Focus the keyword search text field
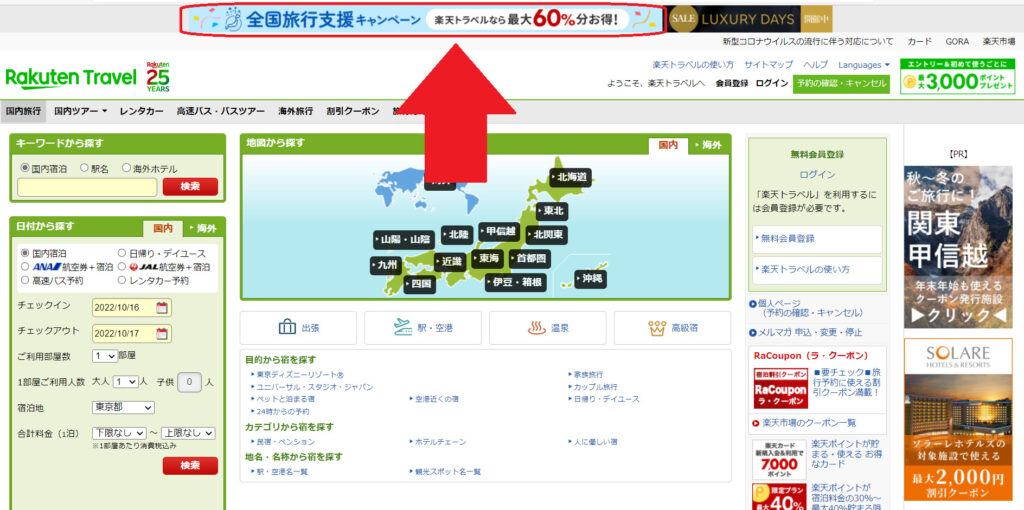 (x=88, y=187)
